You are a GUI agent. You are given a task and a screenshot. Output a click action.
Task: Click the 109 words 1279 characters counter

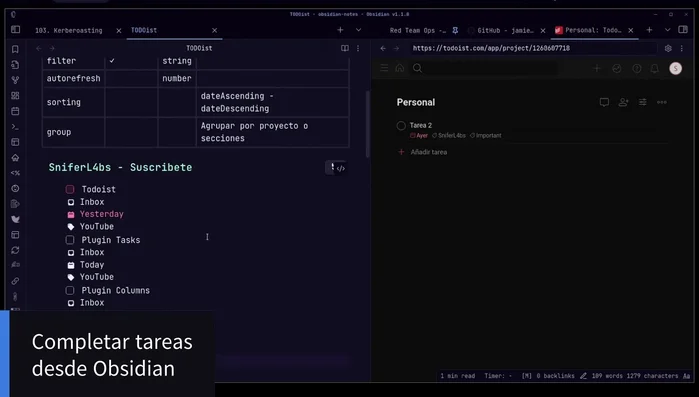635,376
